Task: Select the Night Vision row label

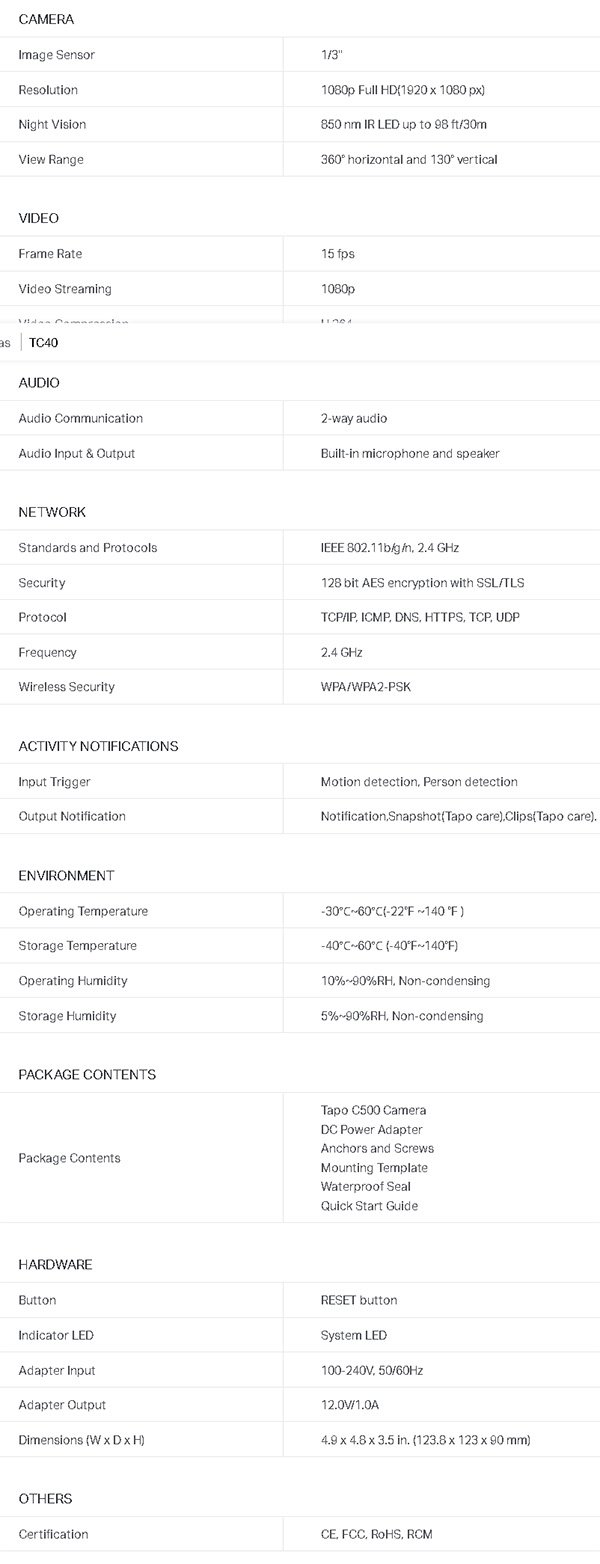Action: coord(52,125)
